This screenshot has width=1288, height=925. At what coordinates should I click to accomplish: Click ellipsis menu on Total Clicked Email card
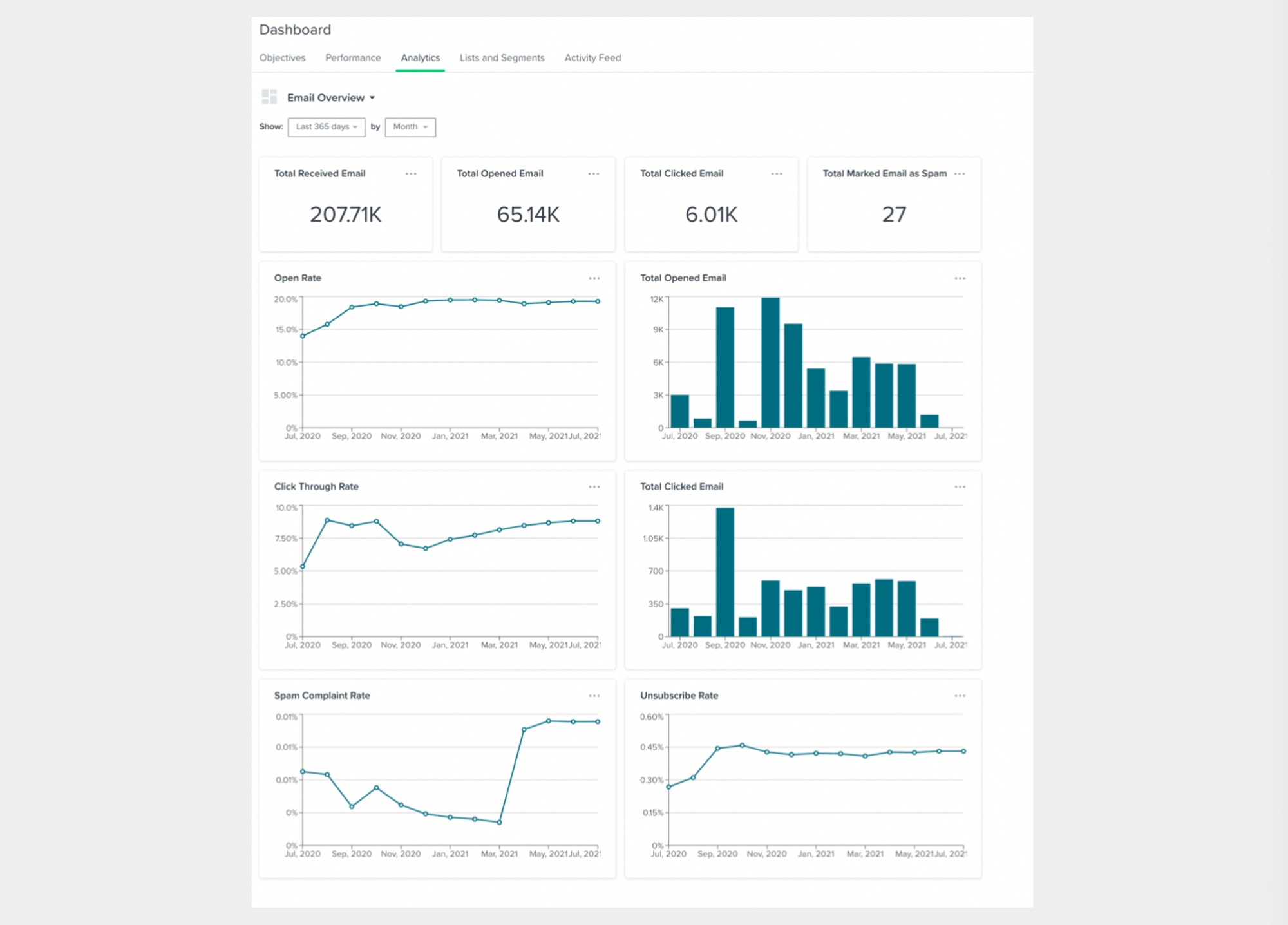[777, 174]
